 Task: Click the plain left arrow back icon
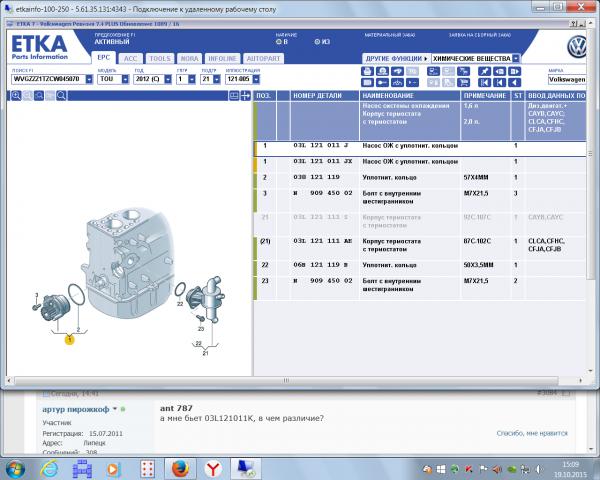coord(514,82)
